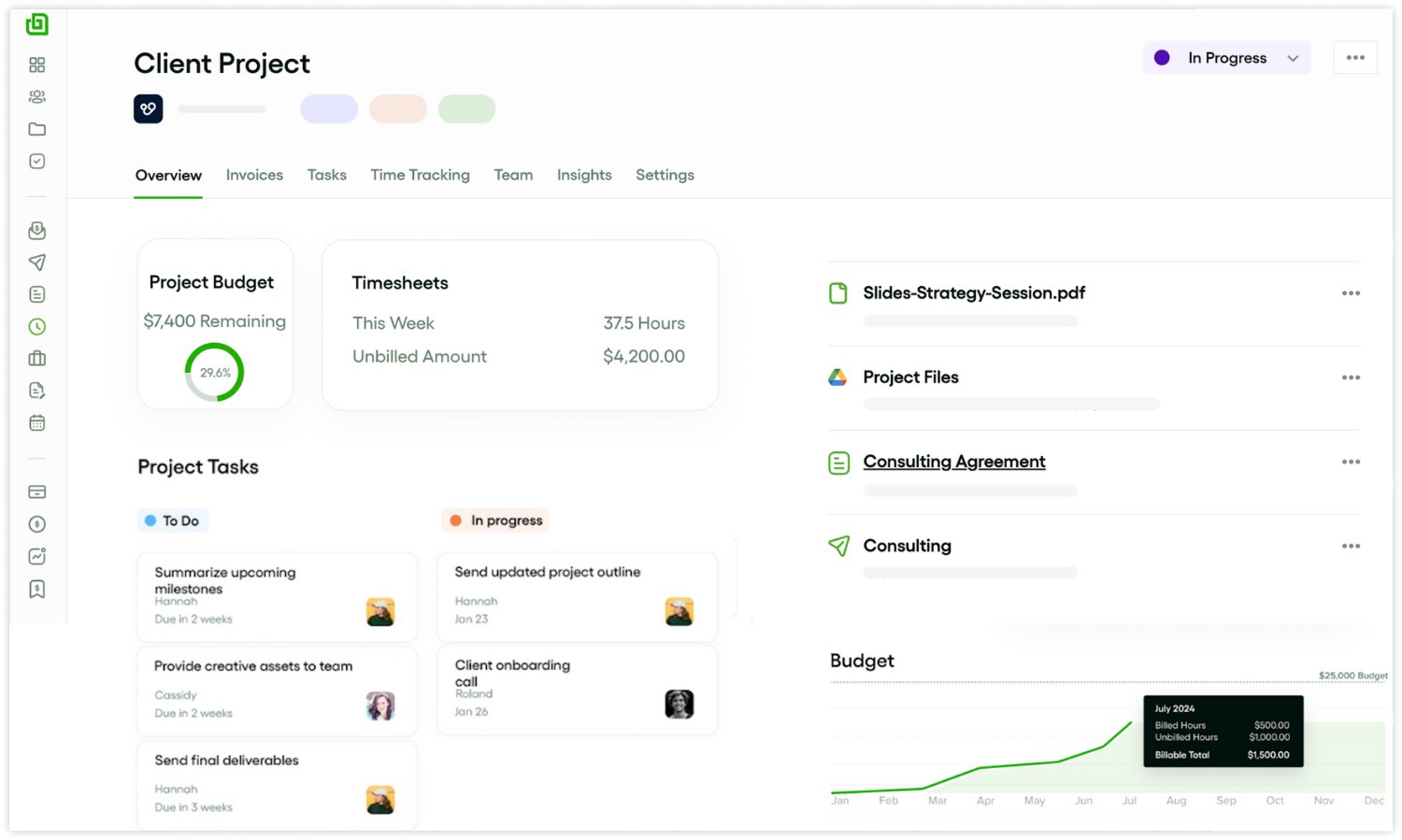Screen dimensions: 1402x840
Task: Open the dollar bookmark sidebar icon
Action: point(37,590)
